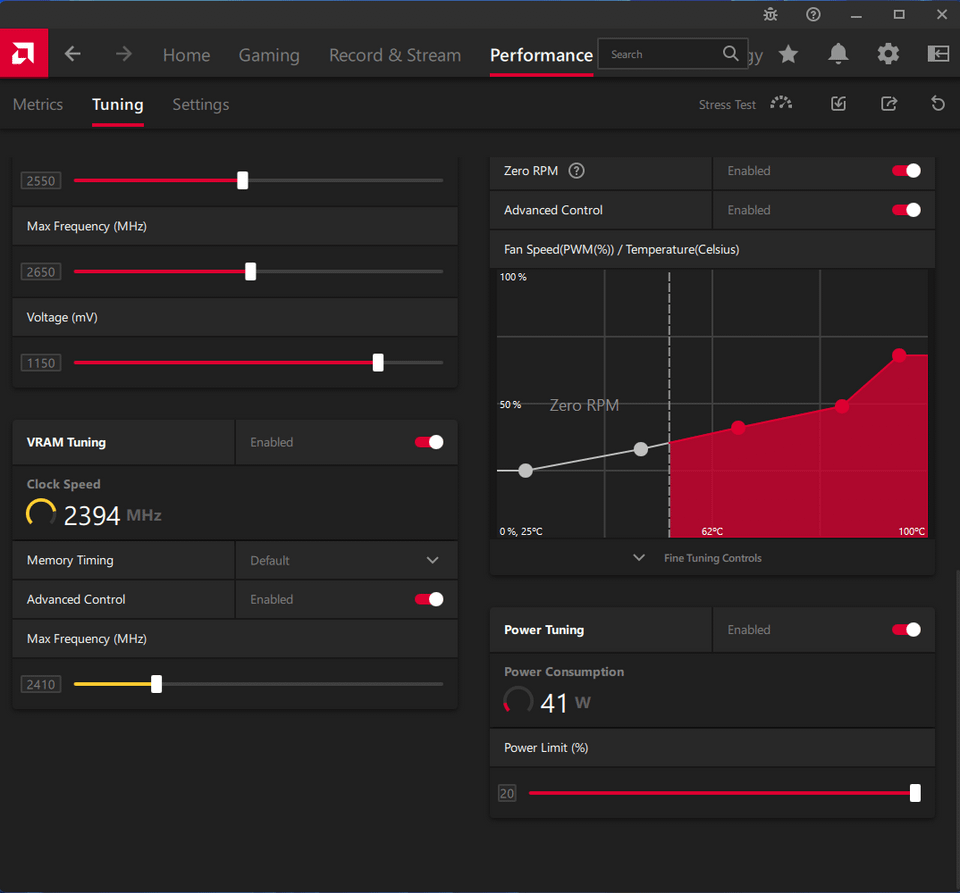Focus the Search input field
Screen dimensions: 960x893
click(x=672, y=54)
